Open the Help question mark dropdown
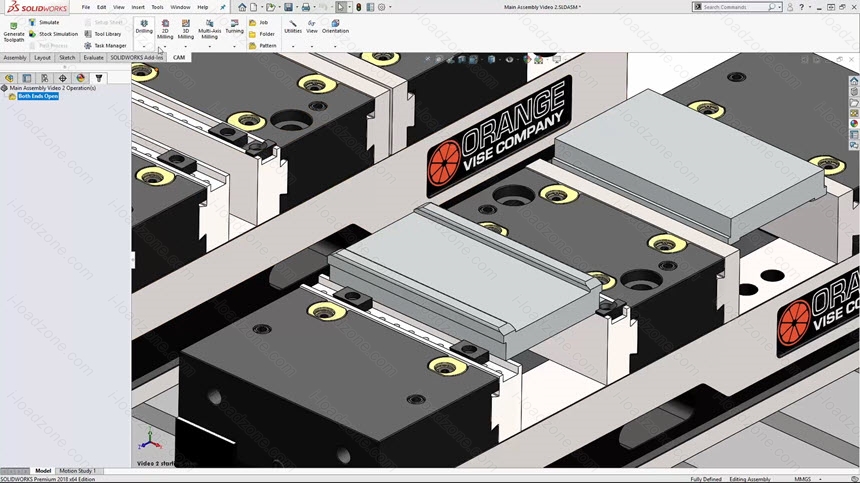Screen dimensions: 860x483 809,7
